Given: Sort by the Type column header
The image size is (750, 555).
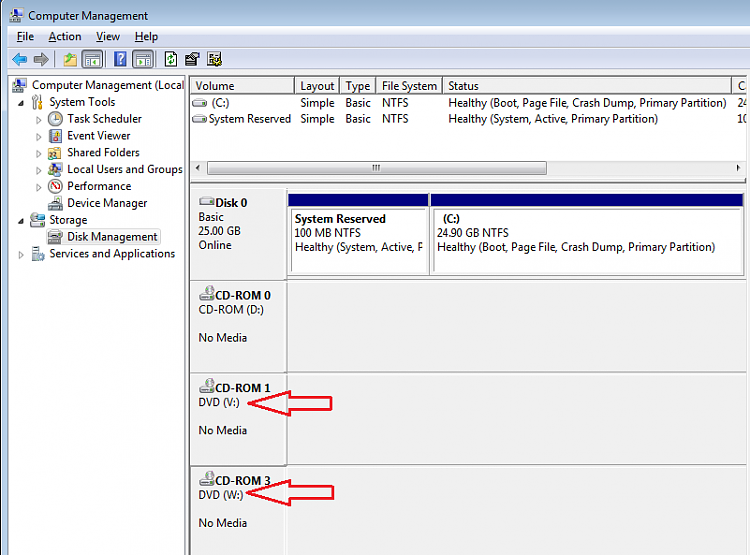Looking at the screenshot, I should [x=358, y=86].
